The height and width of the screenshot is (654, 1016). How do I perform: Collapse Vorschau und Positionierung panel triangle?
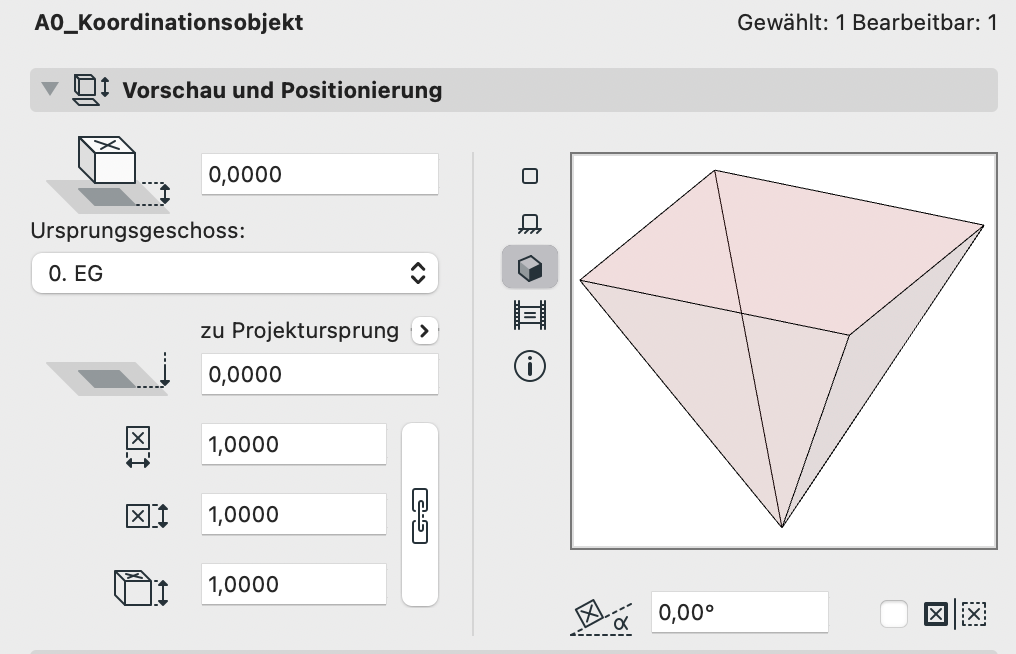pyautogui.click(x=50, y=89)
